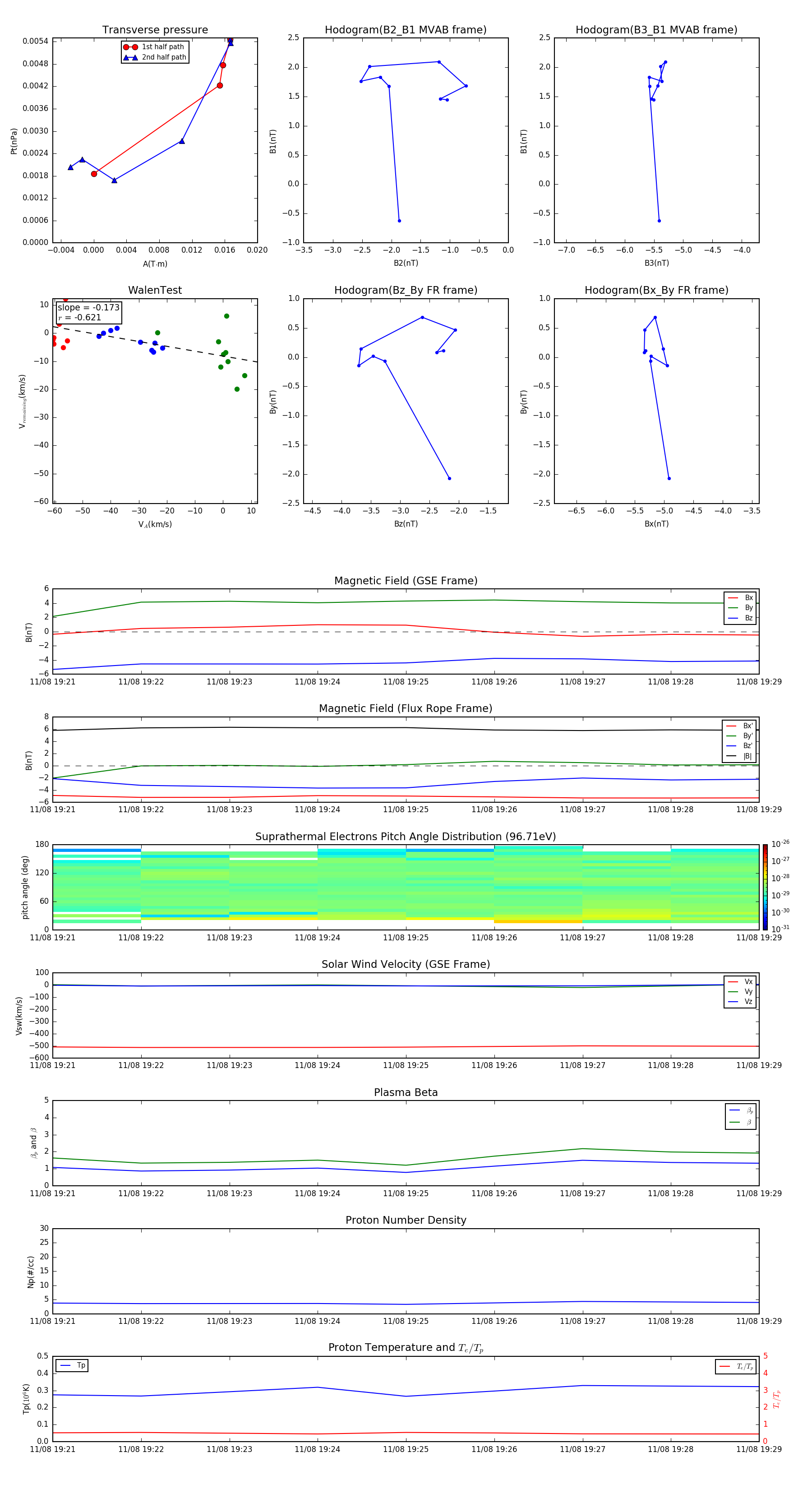The height and width of the screenshot is (1489, 812).
Task: Select 'By' in GSE magnetic field legend
Action: pos(740,607)
